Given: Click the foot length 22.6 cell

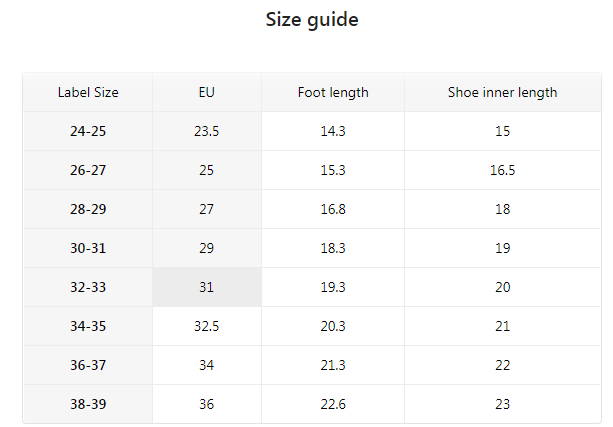Looking at the screenshot, I should [x=333, y=404].
